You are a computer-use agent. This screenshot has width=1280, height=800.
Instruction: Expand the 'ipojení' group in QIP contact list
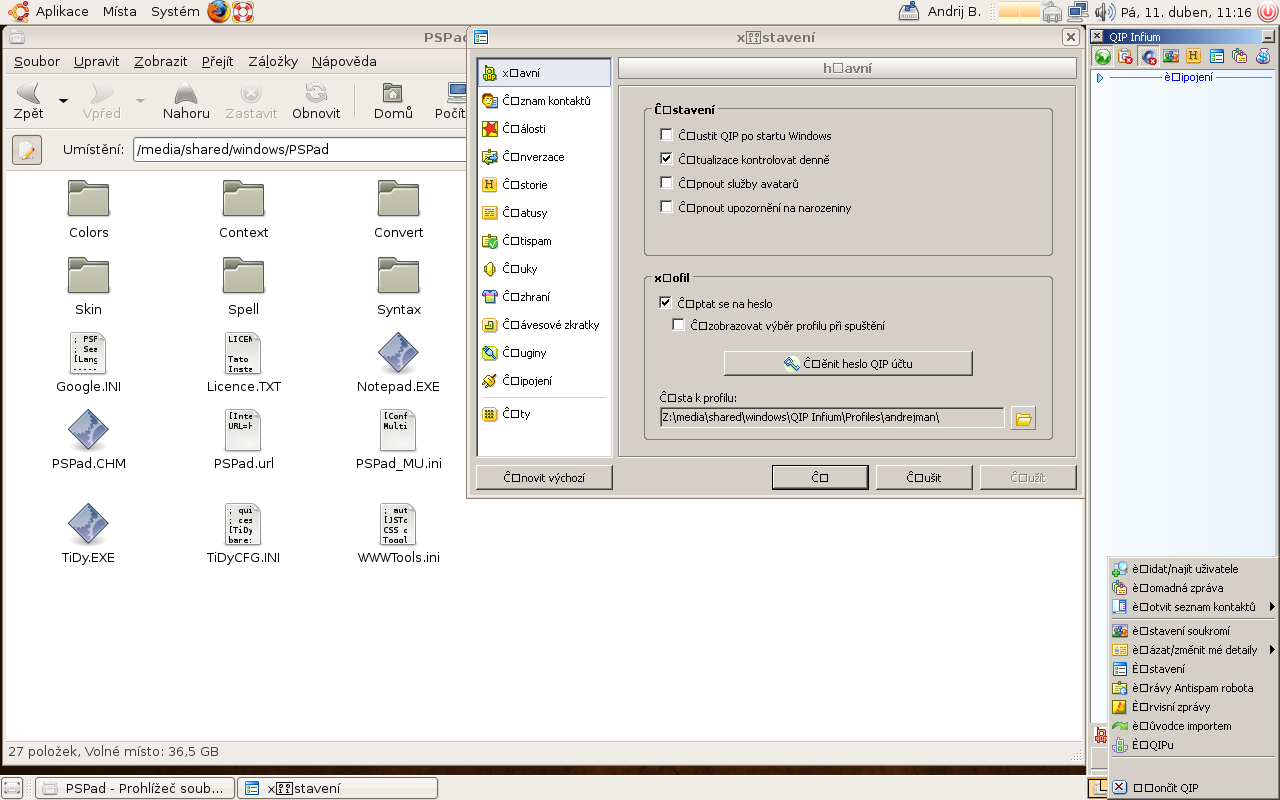[1100, 77]
